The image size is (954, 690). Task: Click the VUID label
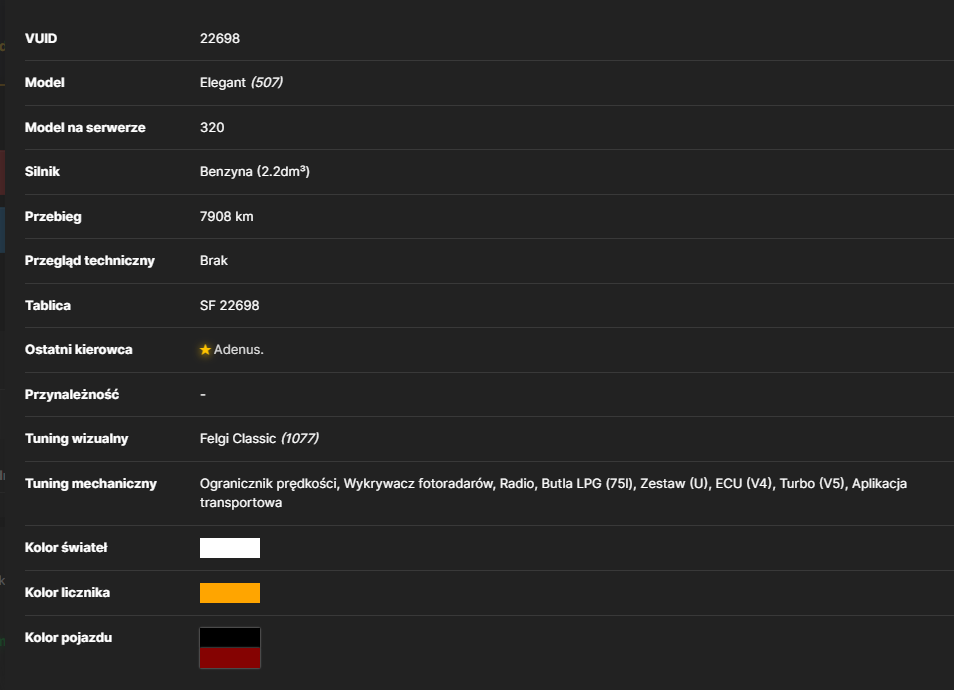pos(41,38)
